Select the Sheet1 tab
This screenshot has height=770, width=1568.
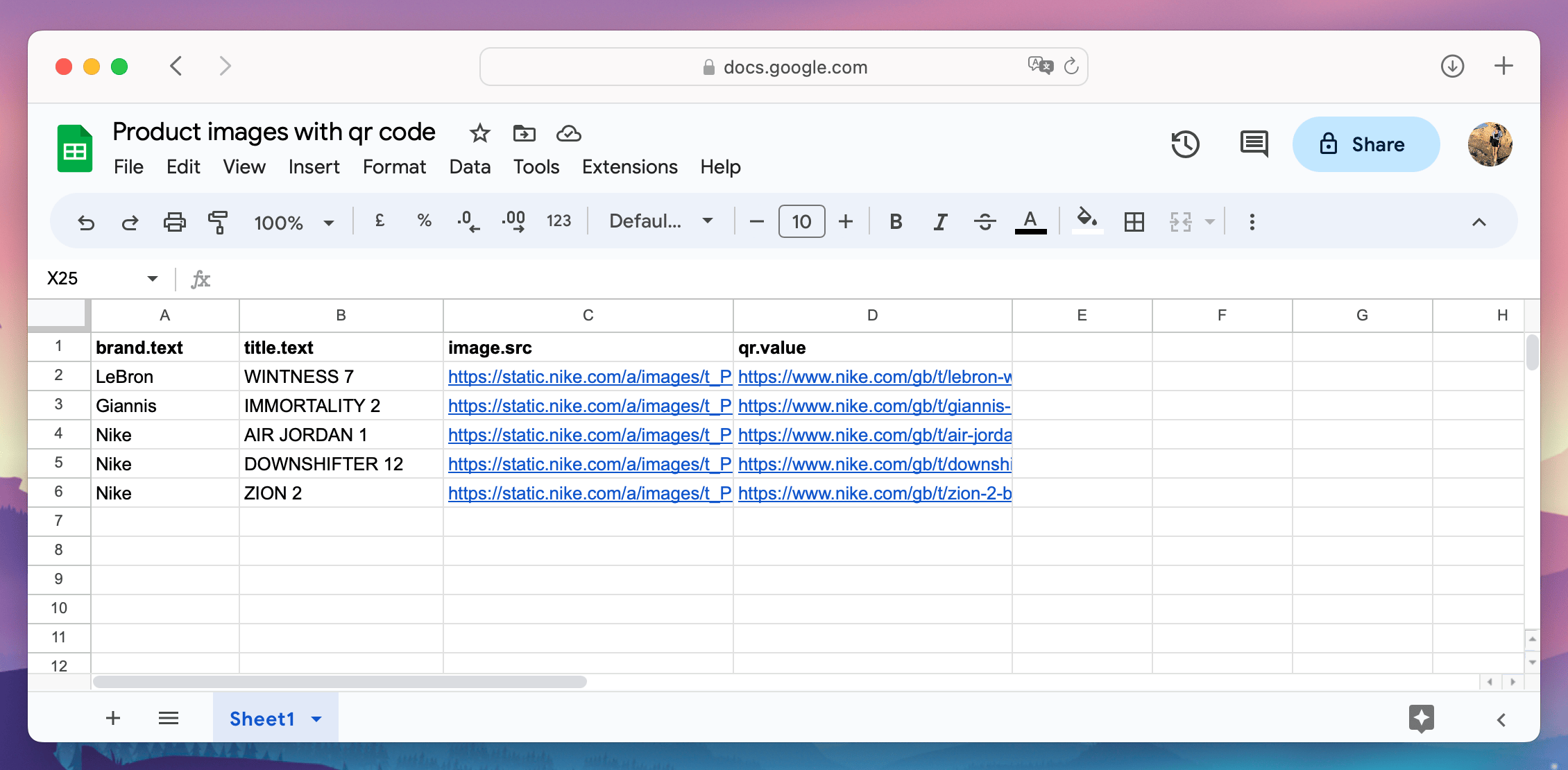coord(262,719)
